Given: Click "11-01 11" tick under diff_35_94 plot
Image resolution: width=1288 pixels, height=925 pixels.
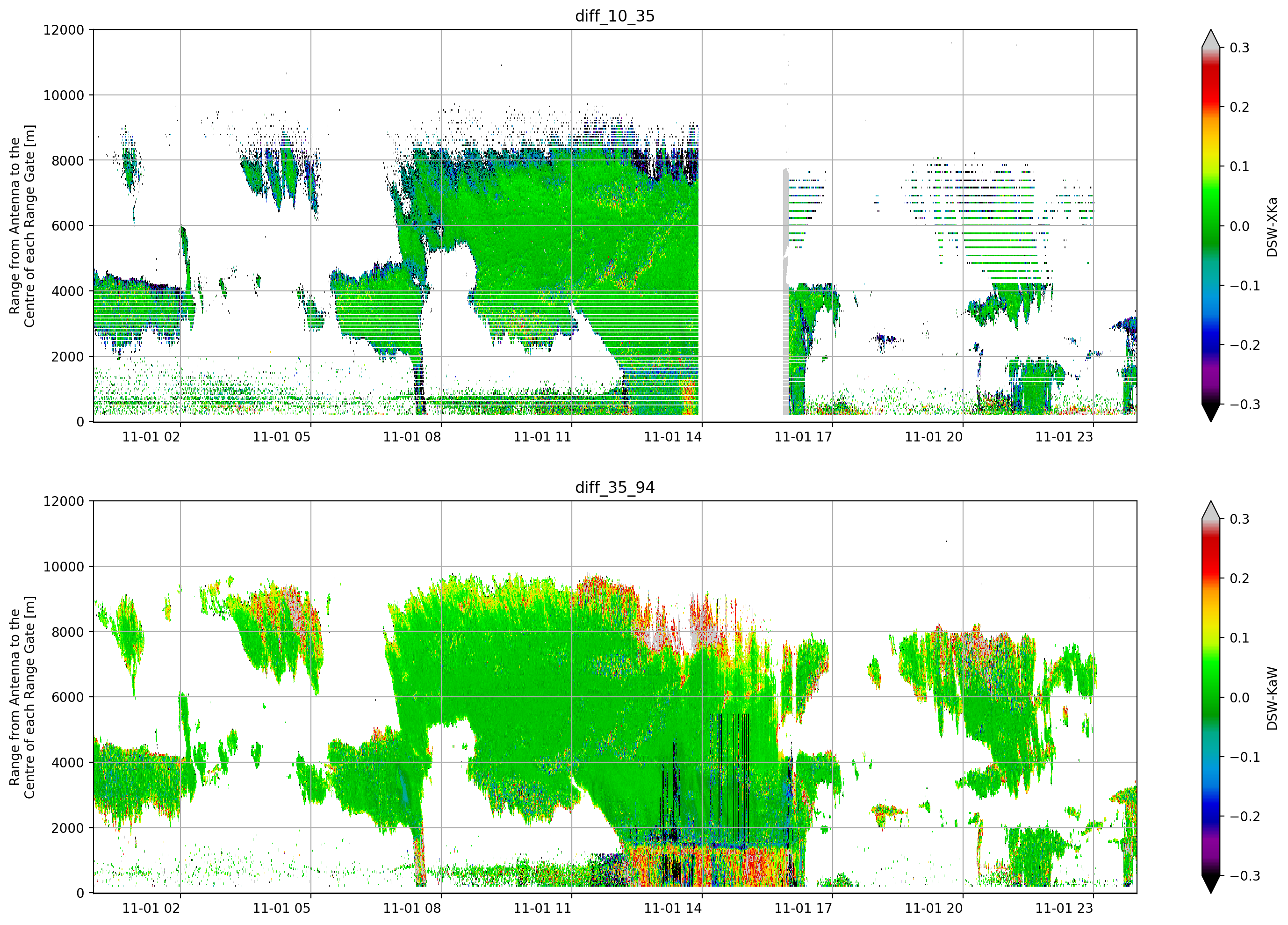Looking at the screenshot, I should [542, 909].
